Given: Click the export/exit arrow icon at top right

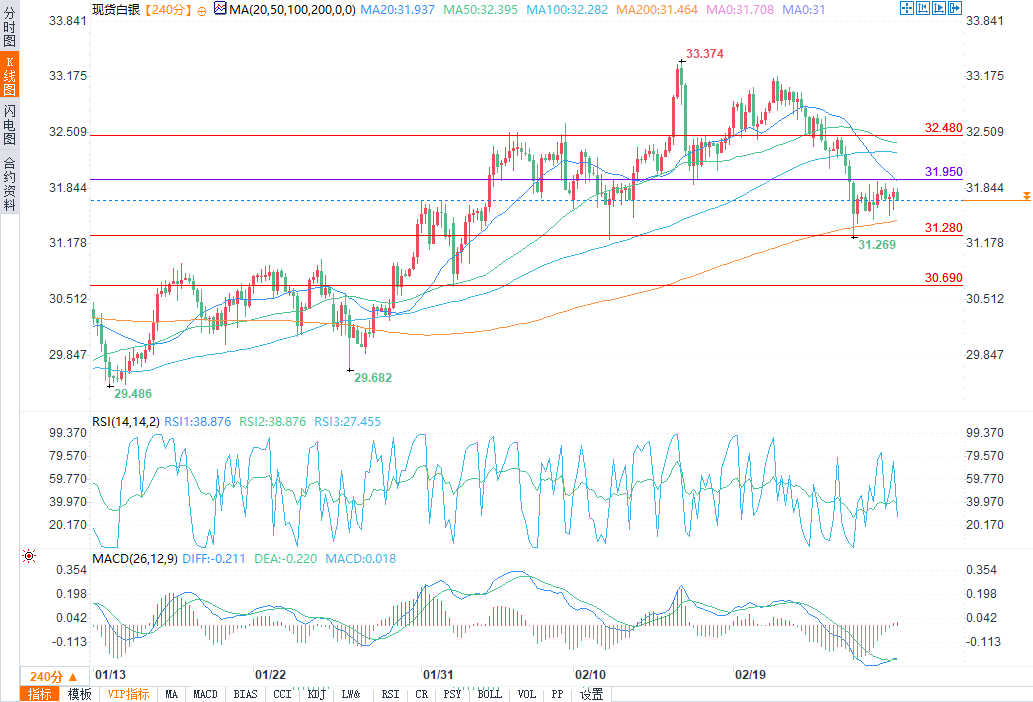Looking at the screenshot, I should 955,9.
